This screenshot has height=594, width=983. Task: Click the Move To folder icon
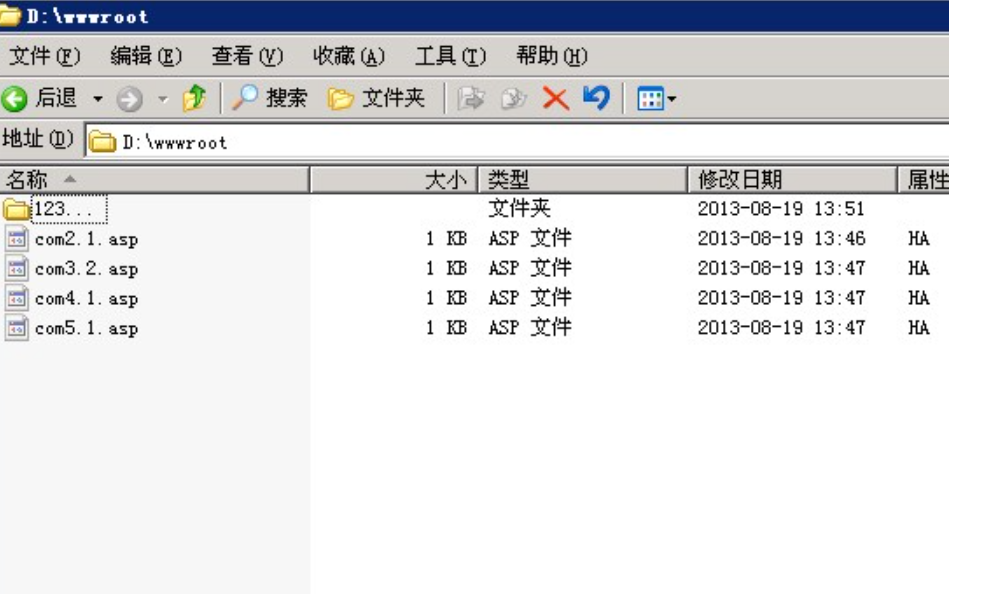[472, 98]
